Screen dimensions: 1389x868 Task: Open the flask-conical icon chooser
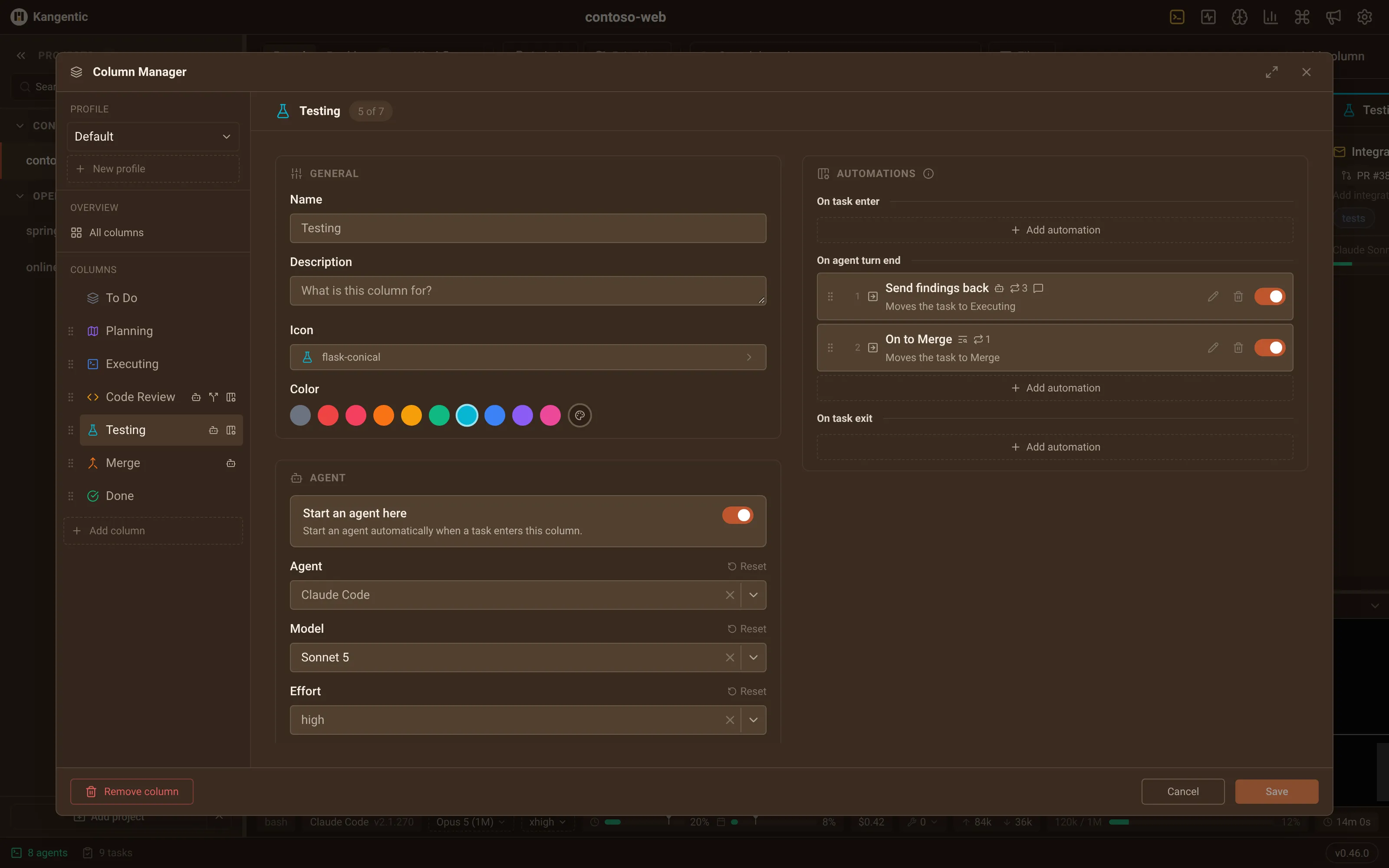(x=527, y=357)
